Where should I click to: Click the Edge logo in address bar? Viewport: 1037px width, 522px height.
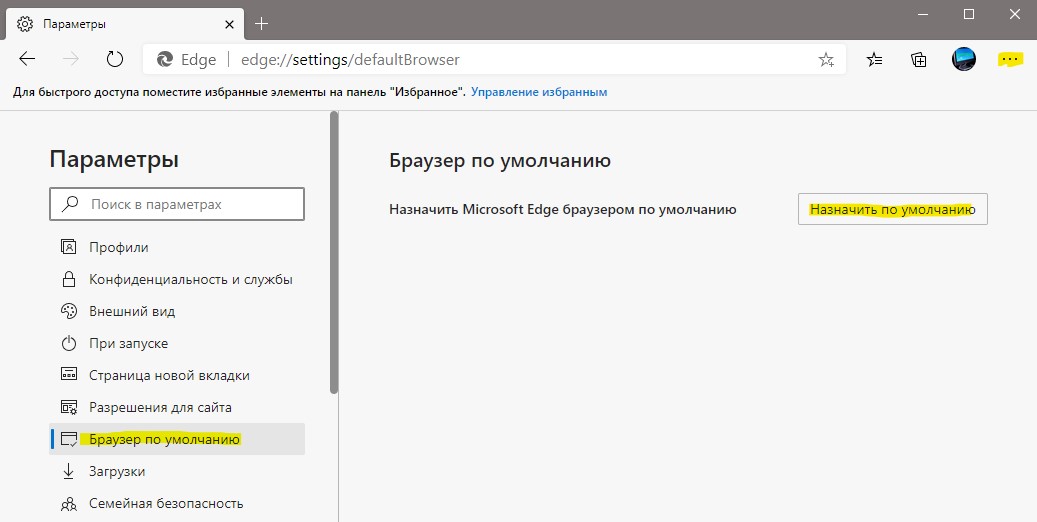click(x=165, y=60)
